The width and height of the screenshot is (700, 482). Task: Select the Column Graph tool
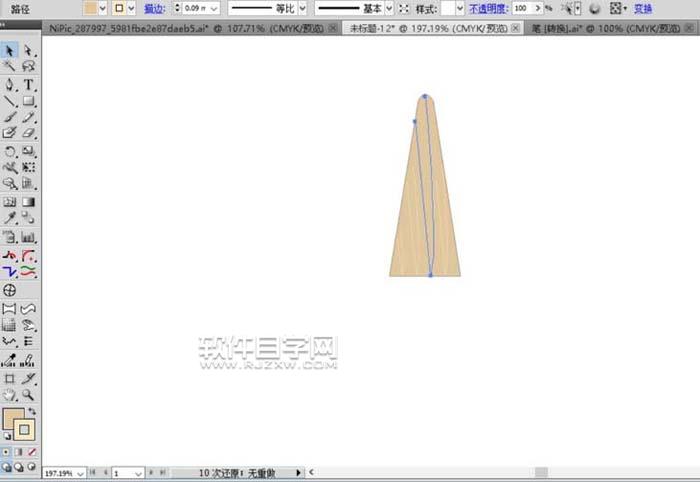click(x=29, y=237)
